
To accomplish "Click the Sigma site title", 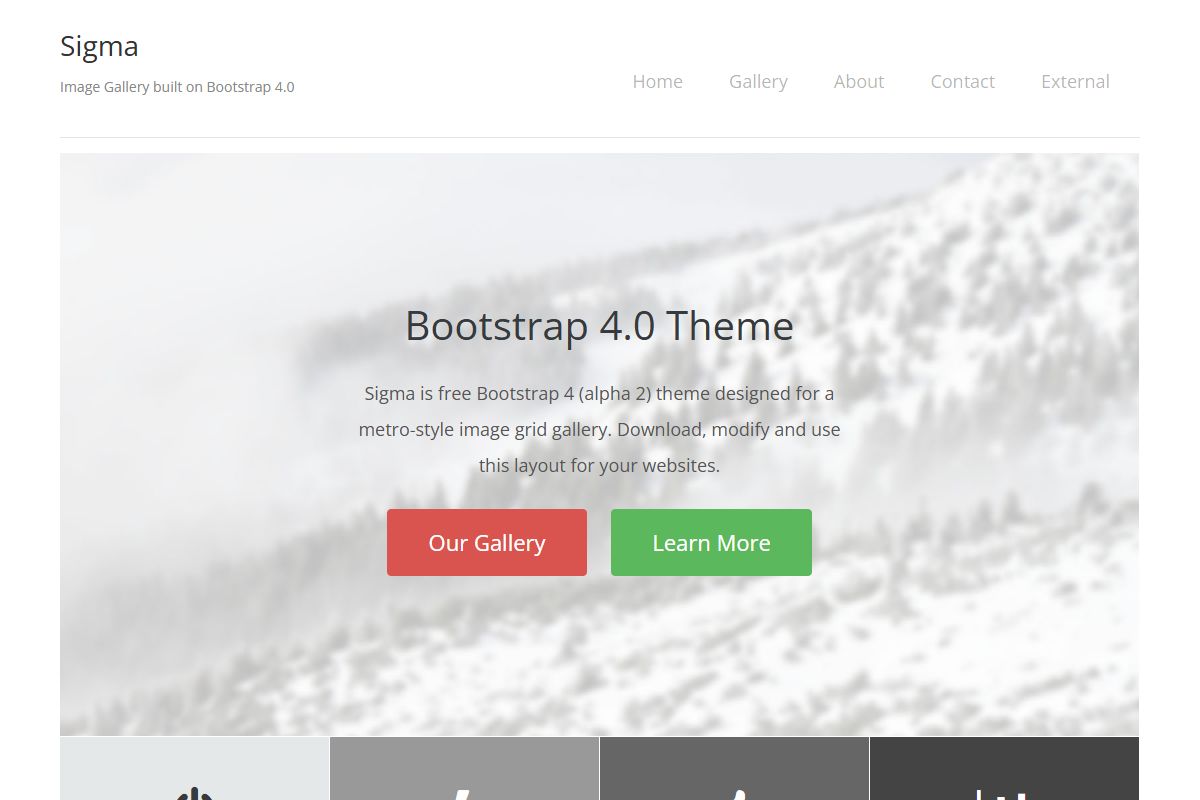I will coord(99,46).
